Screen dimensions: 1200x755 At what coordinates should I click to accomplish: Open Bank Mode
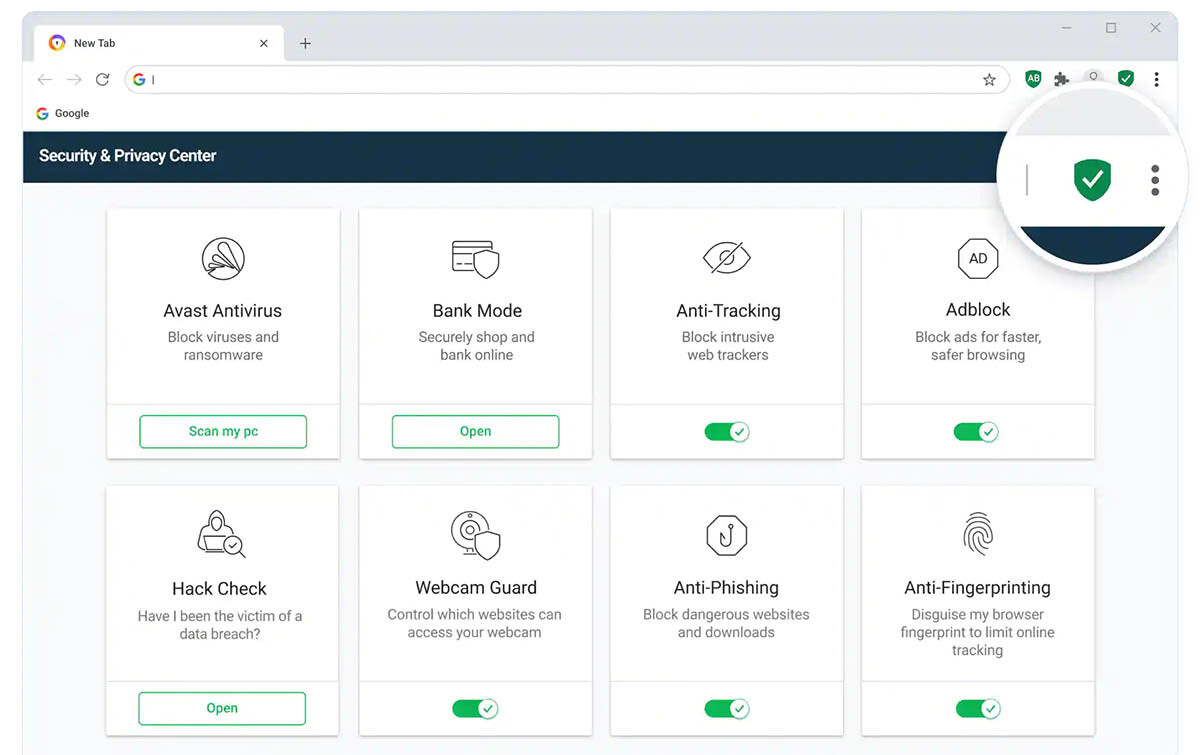[x=475, y=431]
